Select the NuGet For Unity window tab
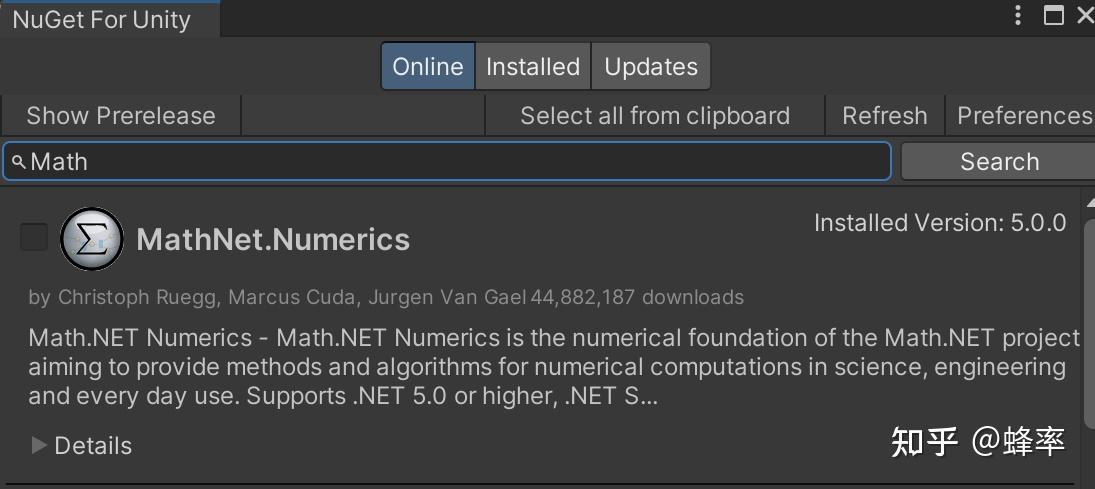Image resolution: width=1095 pixels, height=489 pixels. point(102,19)
